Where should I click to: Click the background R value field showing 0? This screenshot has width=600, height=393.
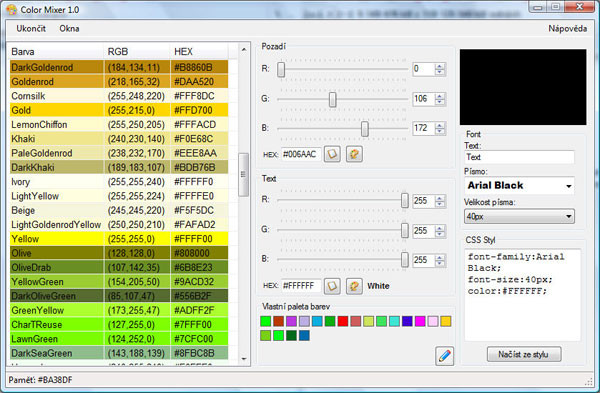tap(424, 69)
